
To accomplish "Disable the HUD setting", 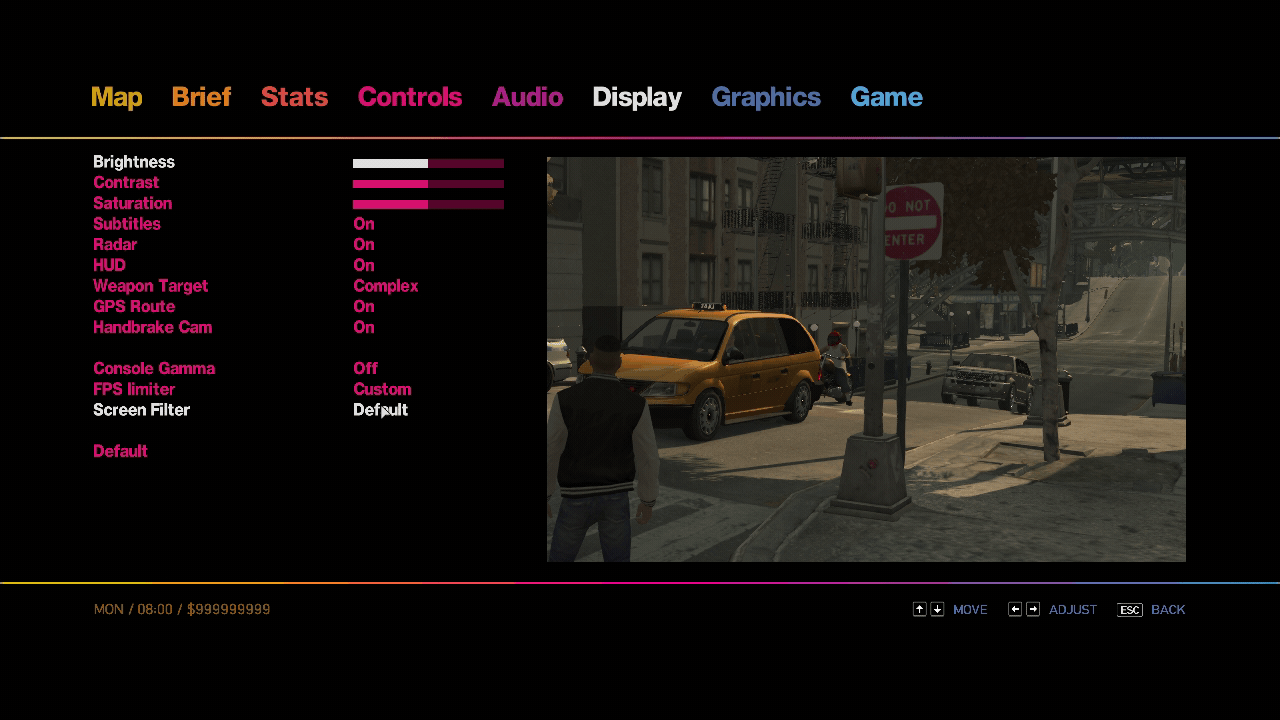I will click(x=364, y=265).
